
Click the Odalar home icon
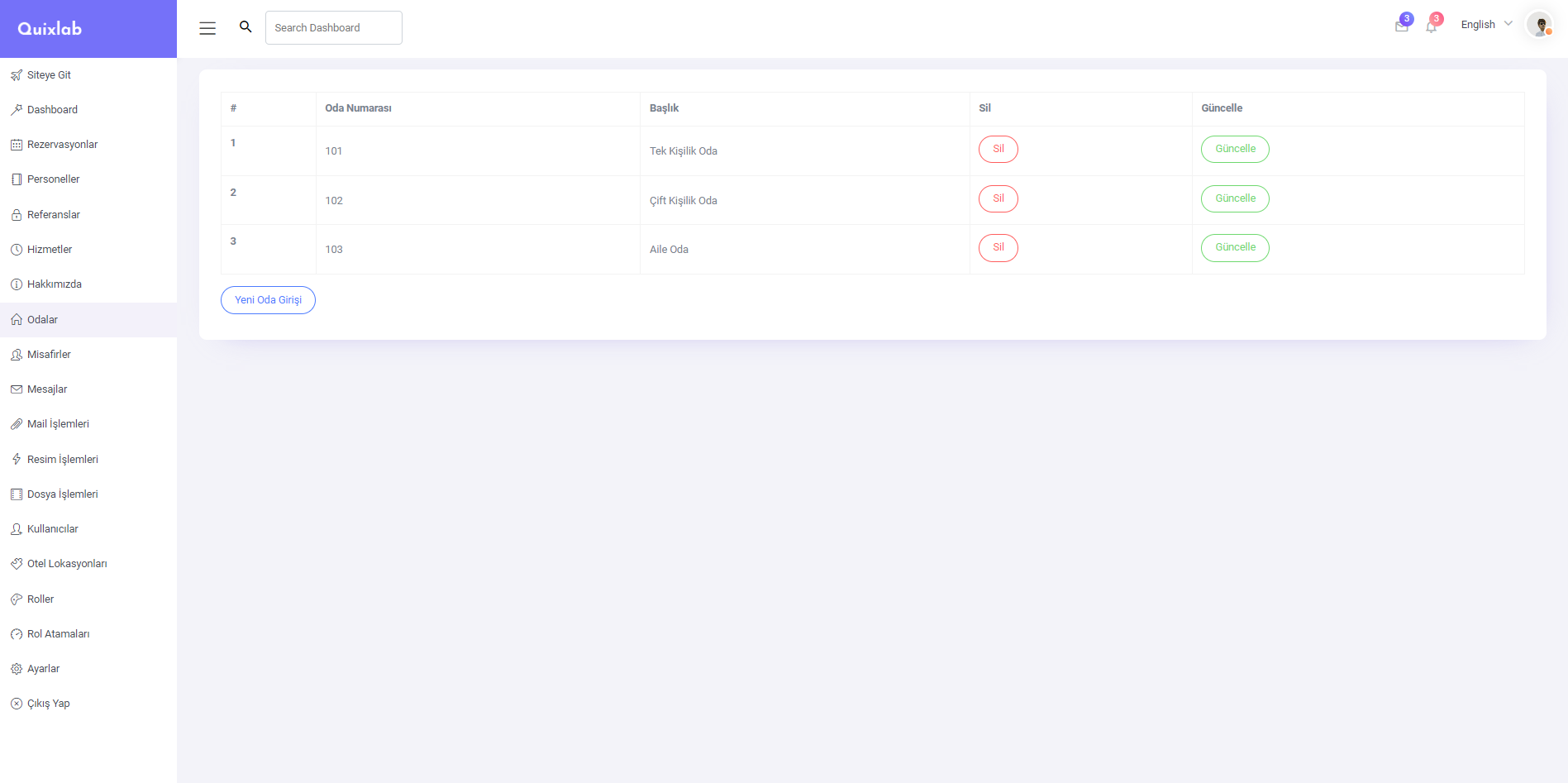pos(17,320)
